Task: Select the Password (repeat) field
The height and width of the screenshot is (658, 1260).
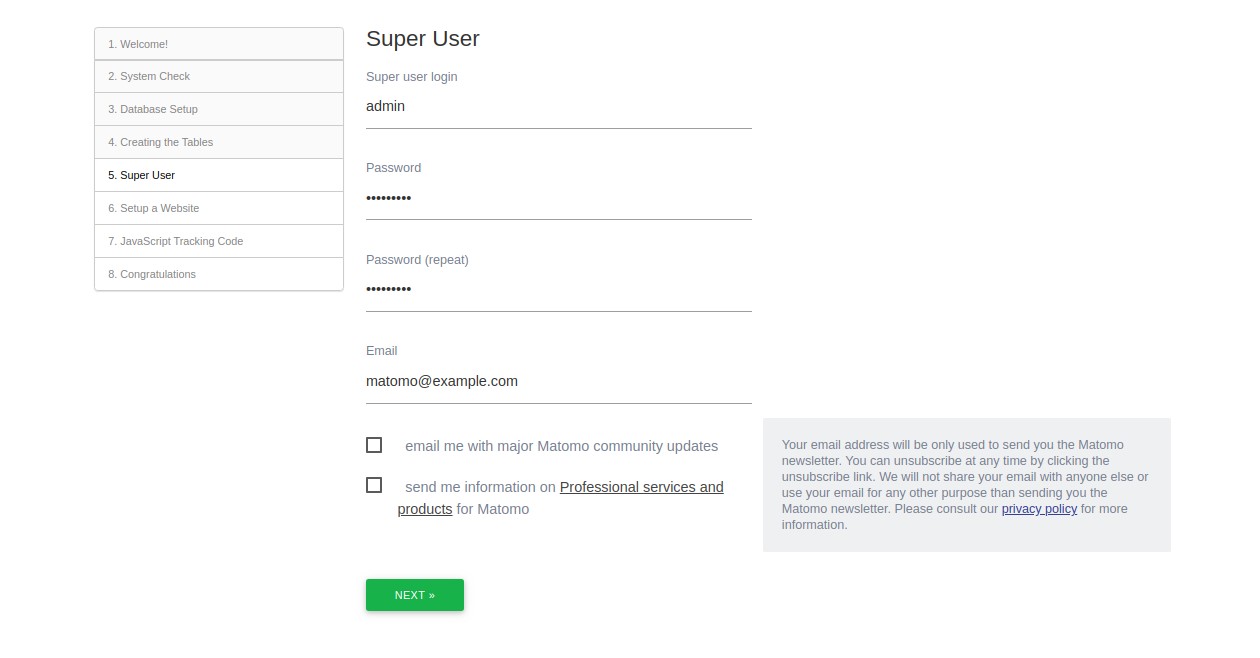Action: click(x=558, y=290)
